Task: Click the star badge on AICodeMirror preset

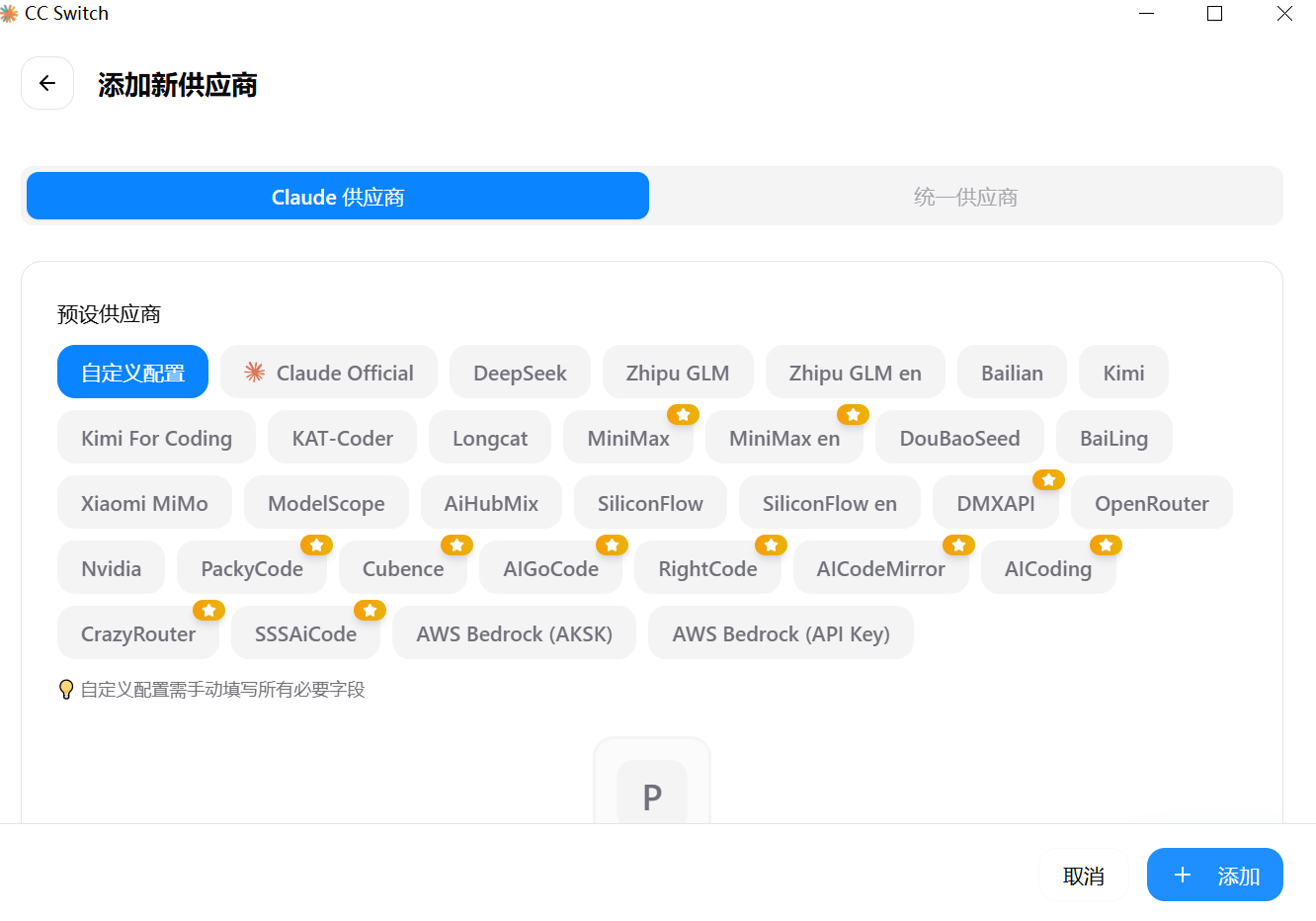Action: tap(958, 544)
